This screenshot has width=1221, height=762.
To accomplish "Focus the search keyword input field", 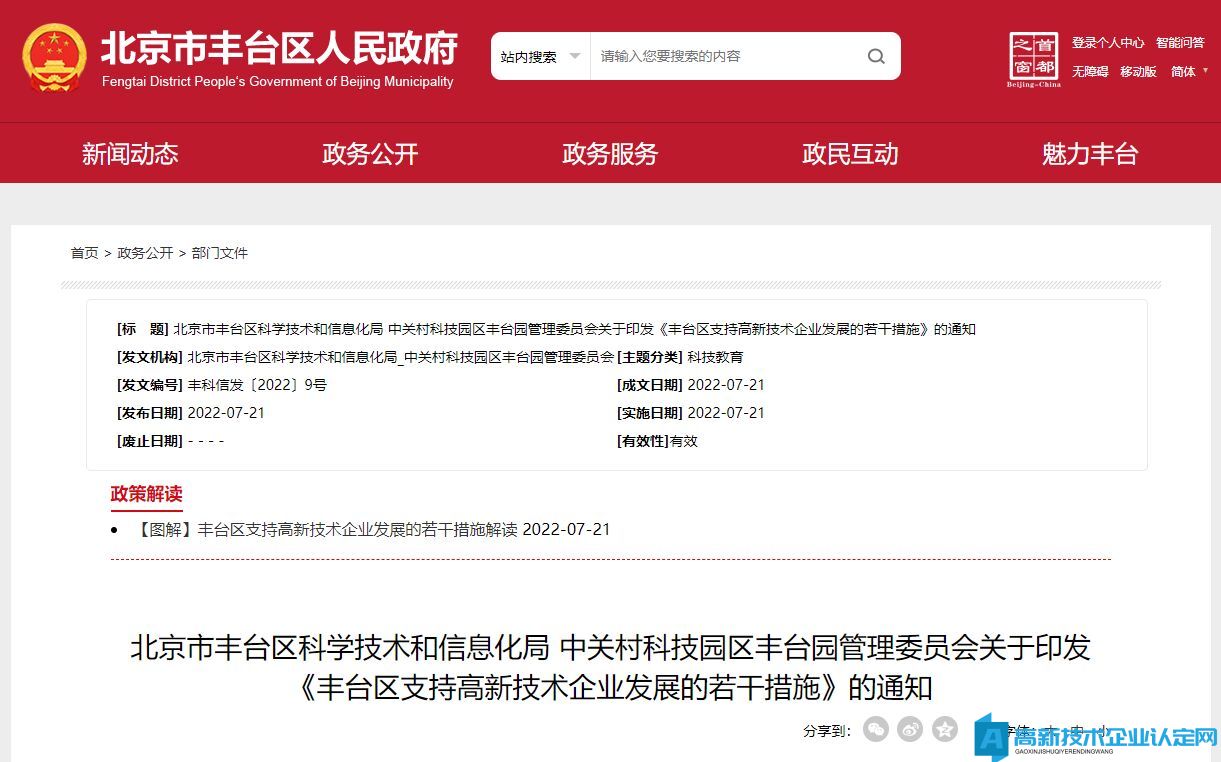I will 725,57.
